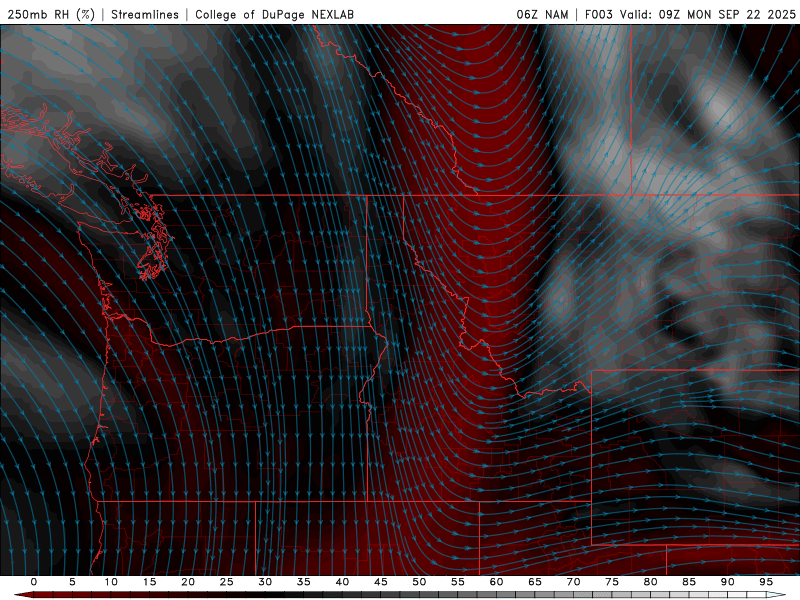Click the "20" label on the color scale
Viewport: 800px width, 600px height.
coord(188,582)
